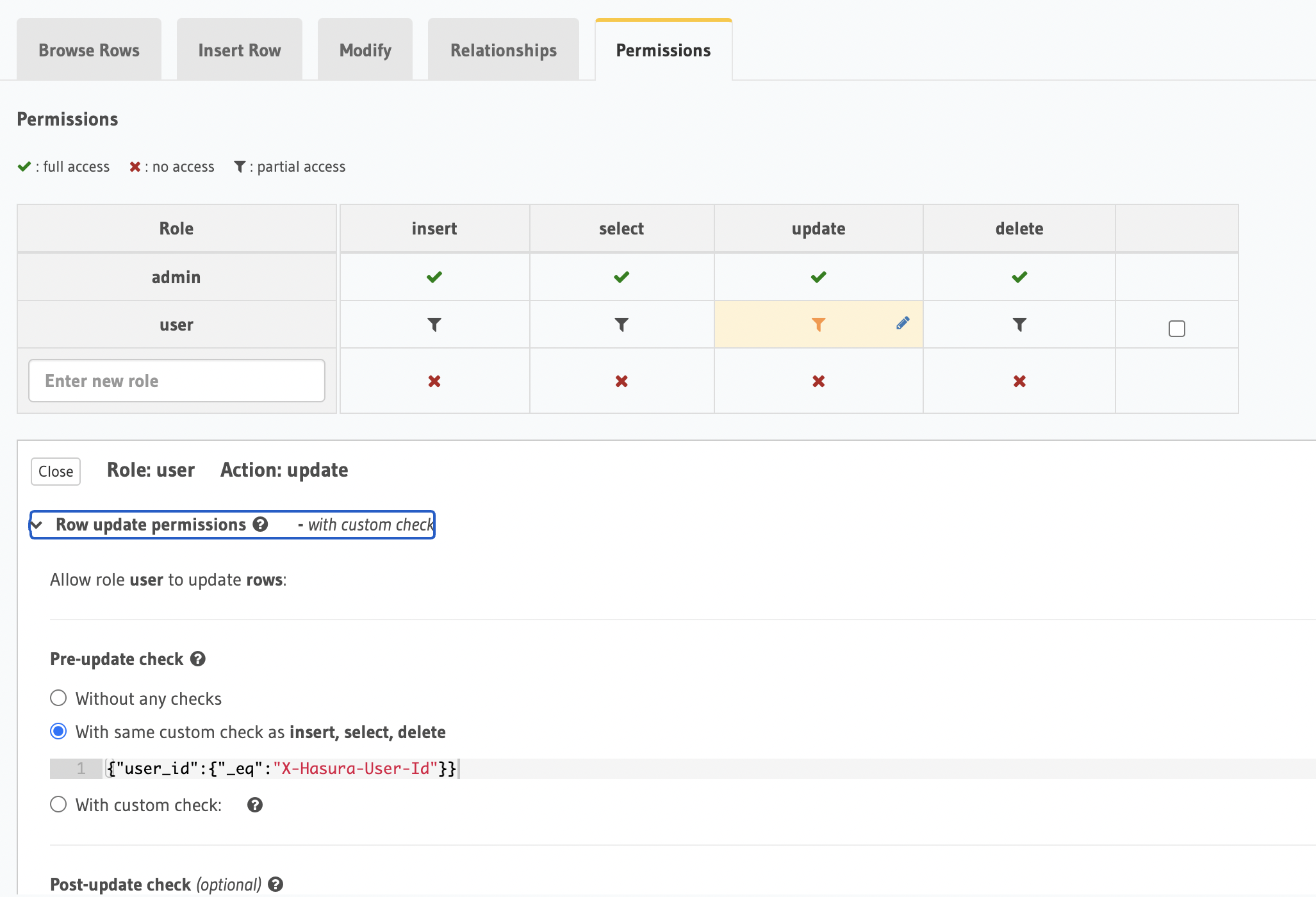1316x897 pixels.
Task: Click the pencil edit icon in user update cell
Action: click(x=902, y=323)
